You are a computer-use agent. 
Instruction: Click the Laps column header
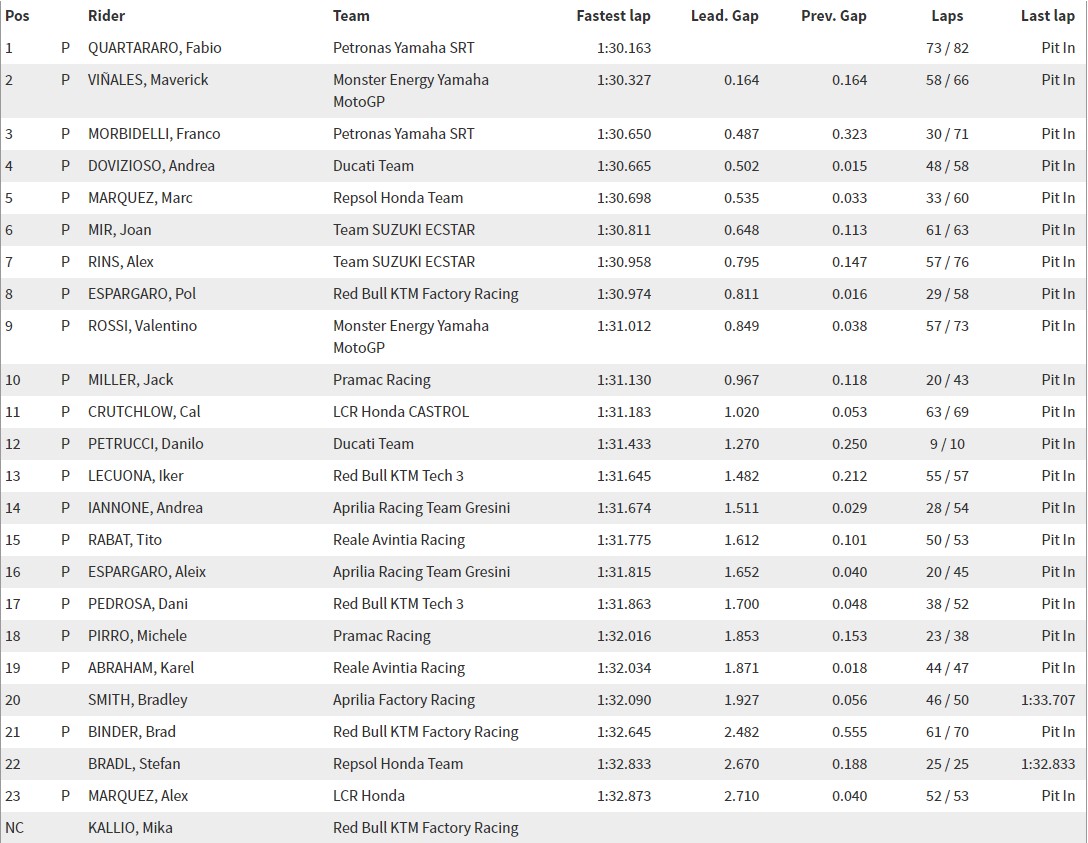947,15
